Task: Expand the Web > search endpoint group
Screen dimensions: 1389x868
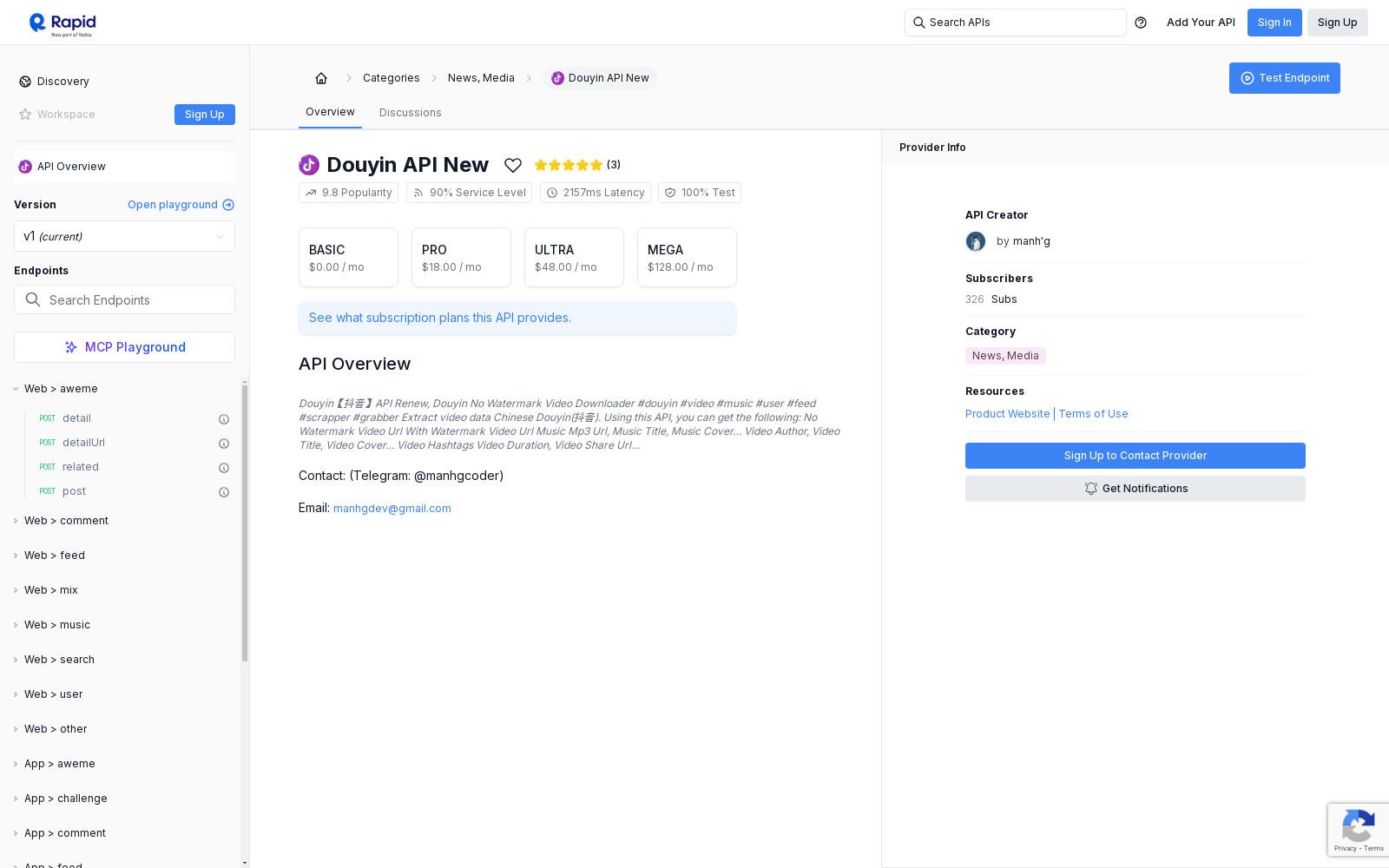Action: coord(59,660)
